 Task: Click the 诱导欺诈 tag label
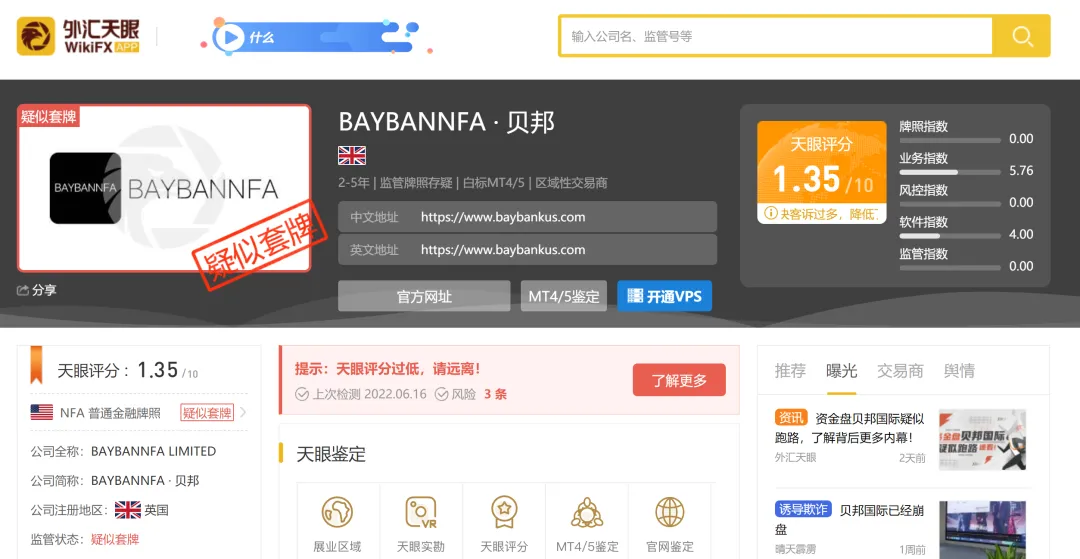point(803,509)
